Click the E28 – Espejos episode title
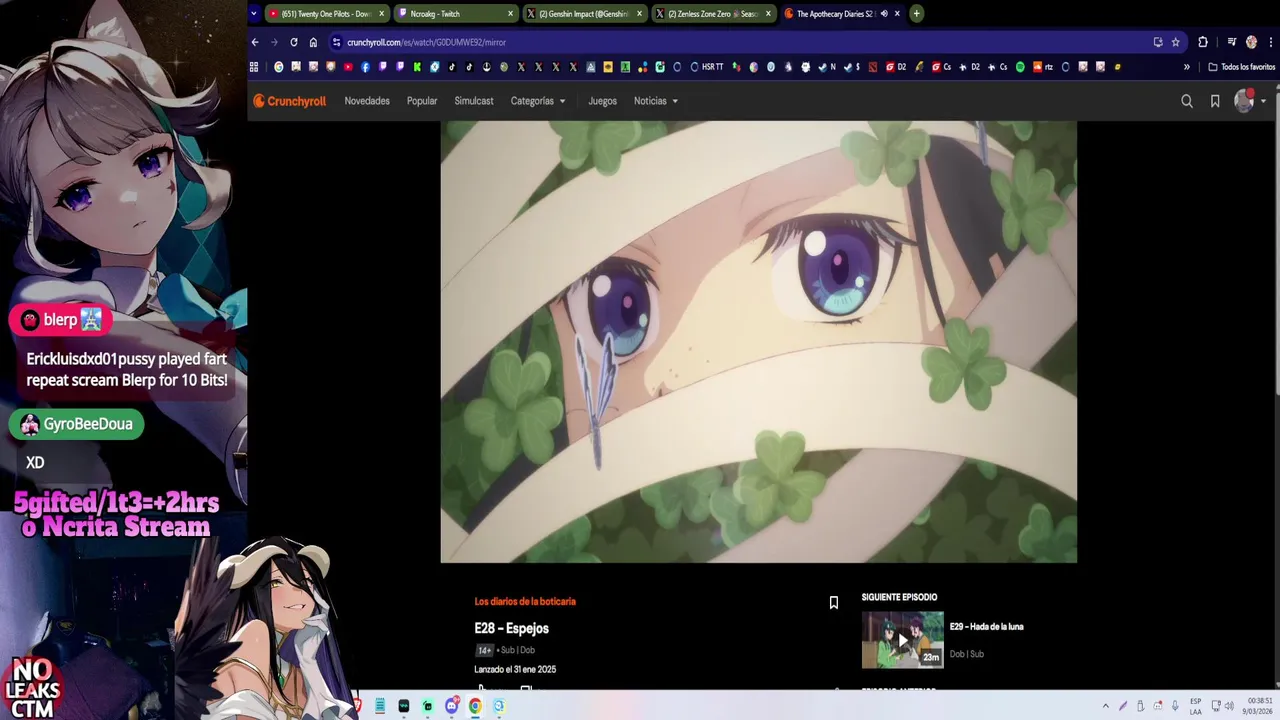Screen dimensions: 1280x720 point(511,628)
